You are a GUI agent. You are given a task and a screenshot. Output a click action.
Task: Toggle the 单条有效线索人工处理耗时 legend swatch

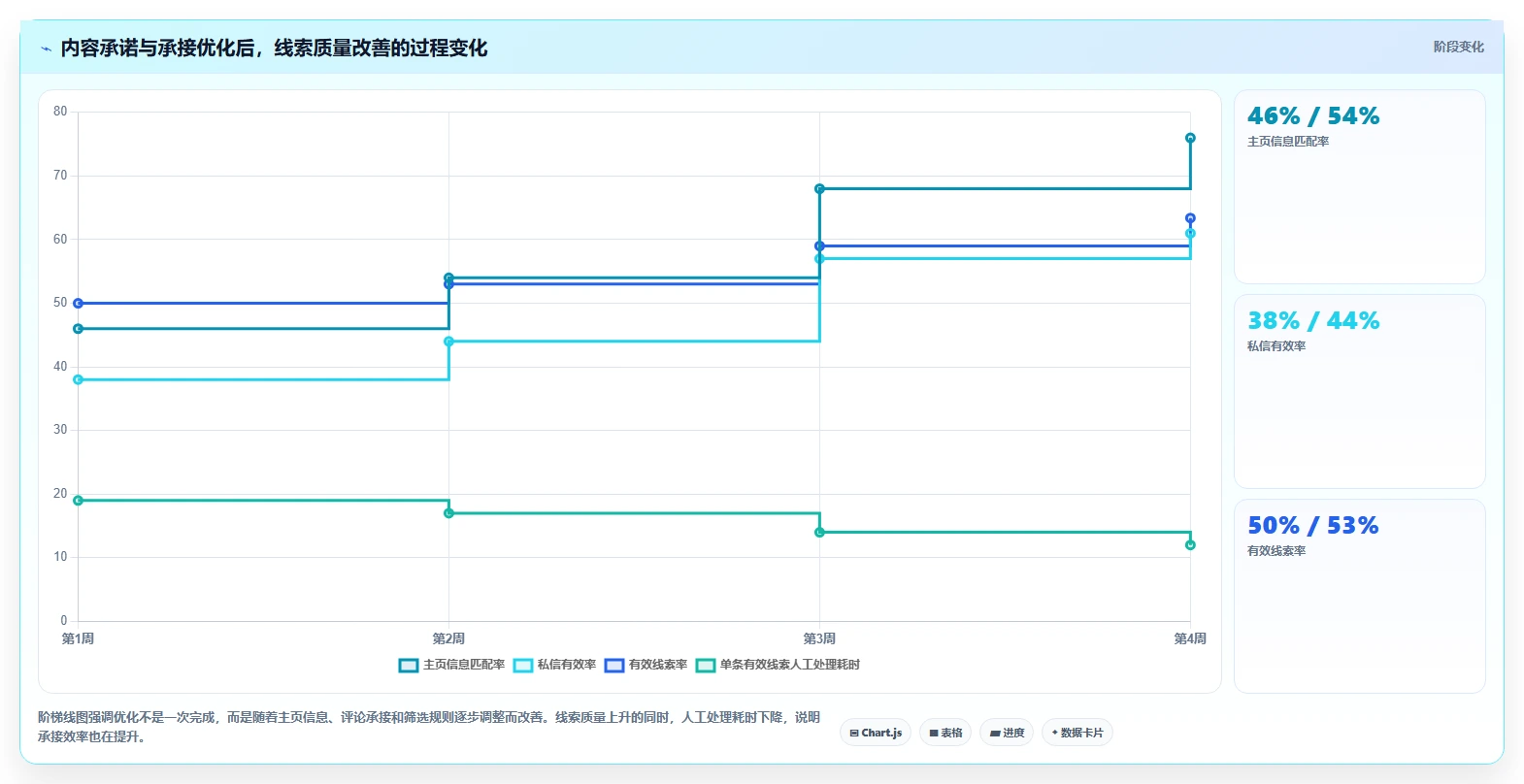coord(706,665)
